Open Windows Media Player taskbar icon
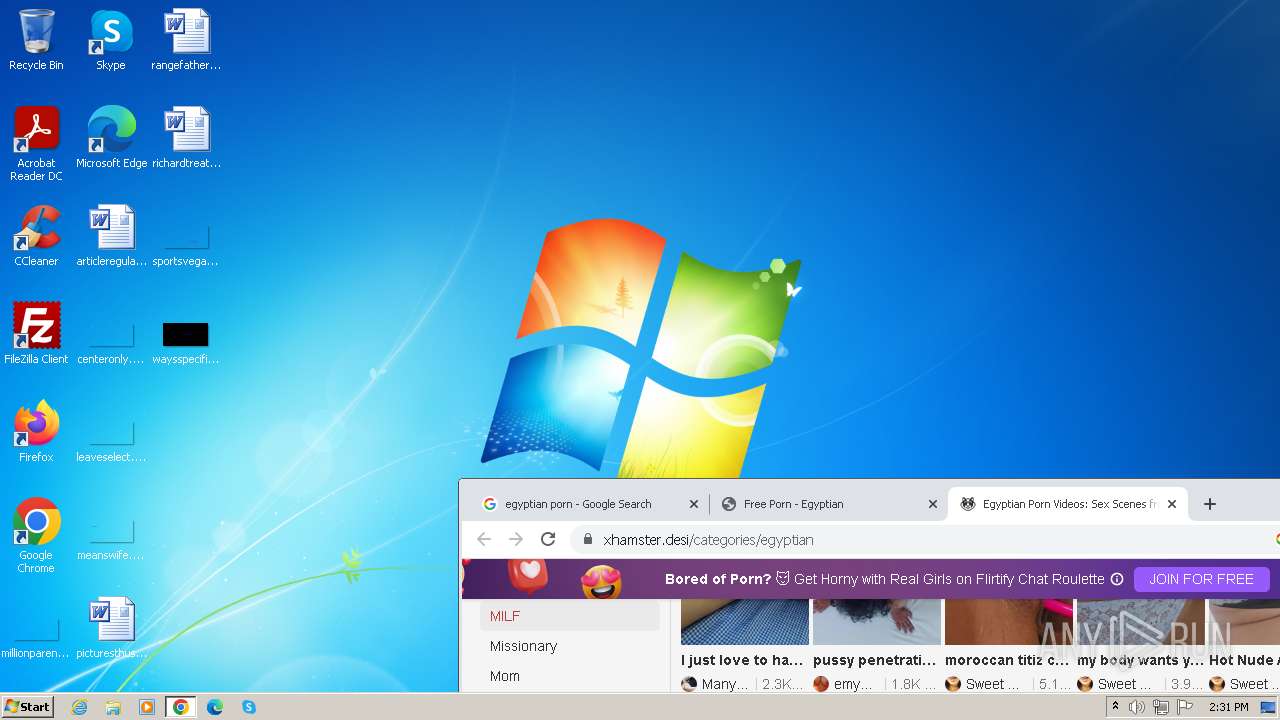 coord(147,707)
